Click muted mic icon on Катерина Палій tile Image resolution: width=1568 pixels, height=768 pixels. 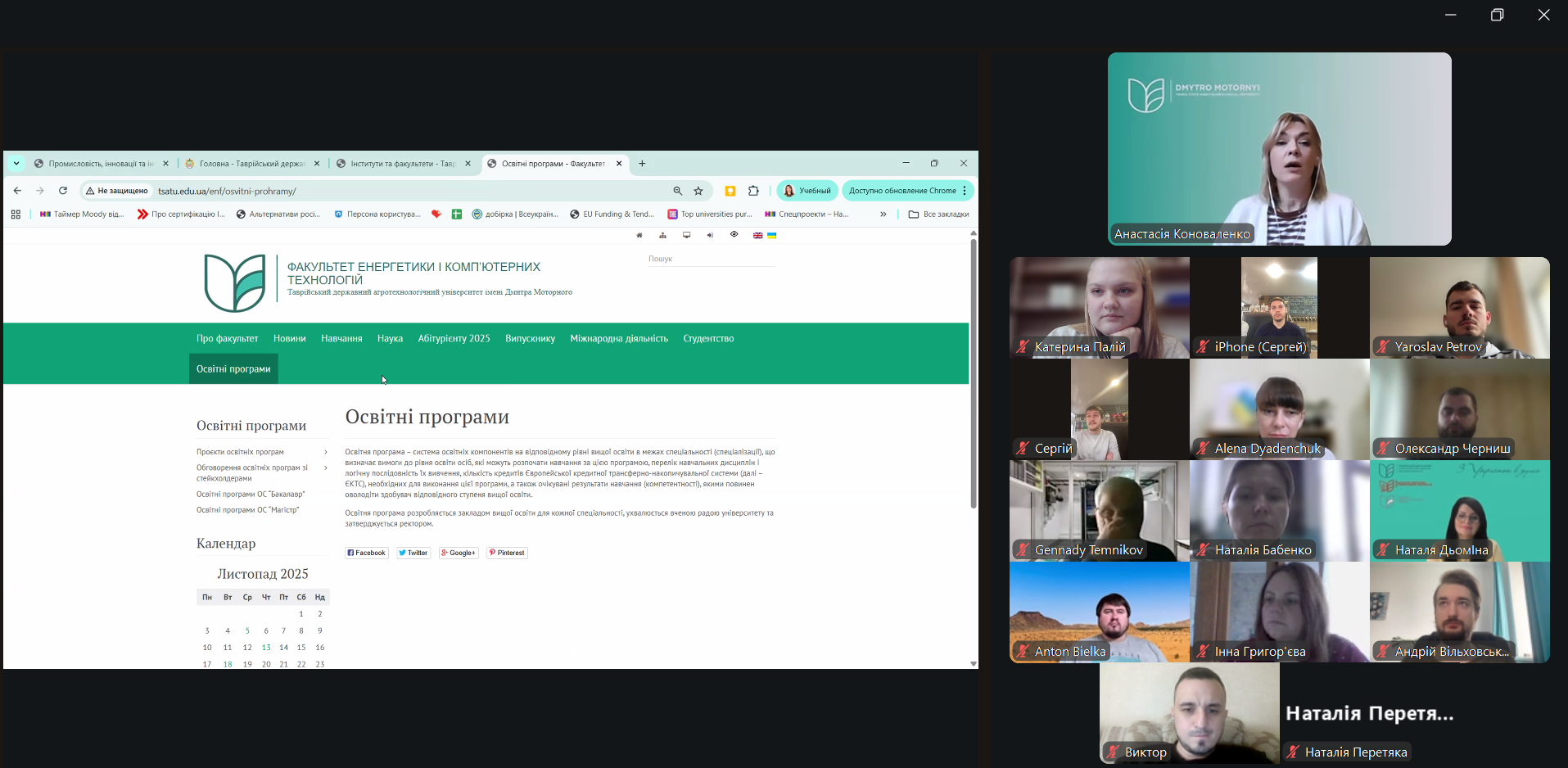1023,347
